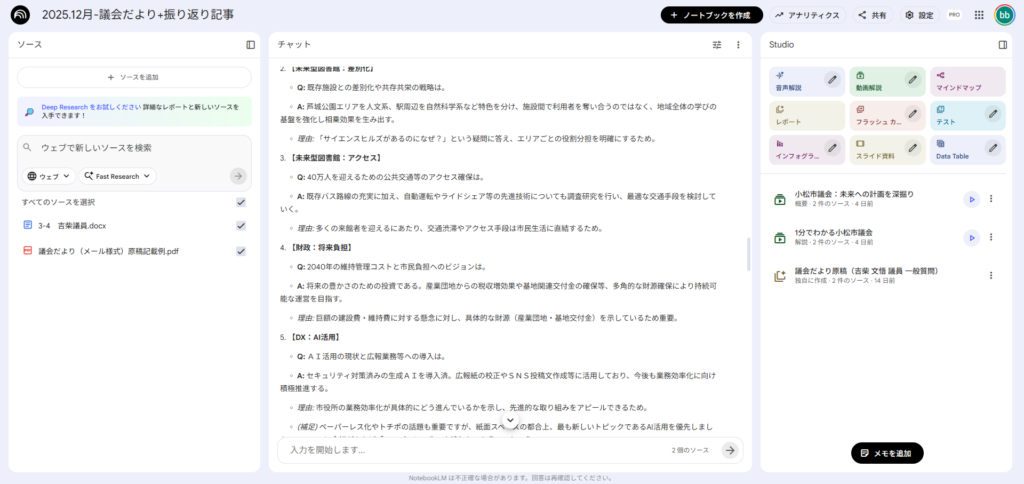Open more options for 1分でわかる小松市議会
The image size is (1024, 484).
click(x=991, y=238)
